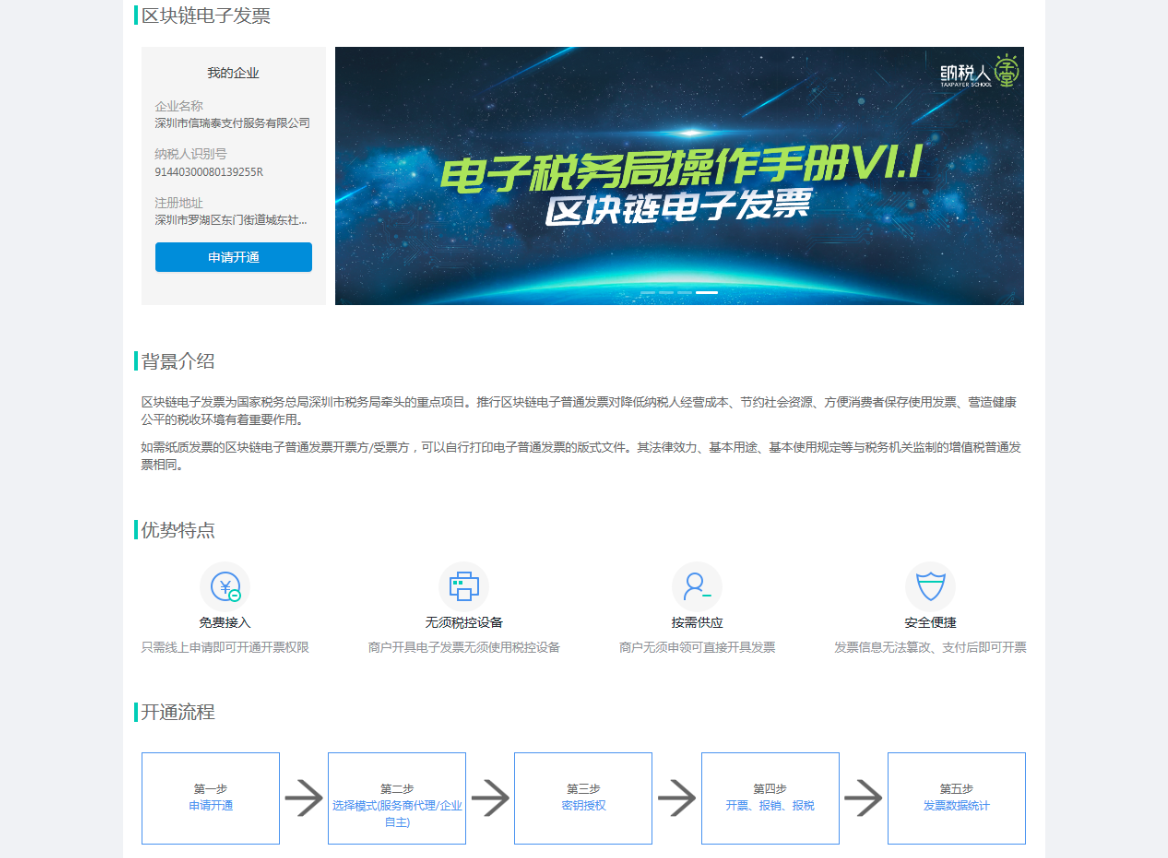Screen dimensions: 1168x858
Task: Click the 安全便捷 shield icon
Action: 930,587
